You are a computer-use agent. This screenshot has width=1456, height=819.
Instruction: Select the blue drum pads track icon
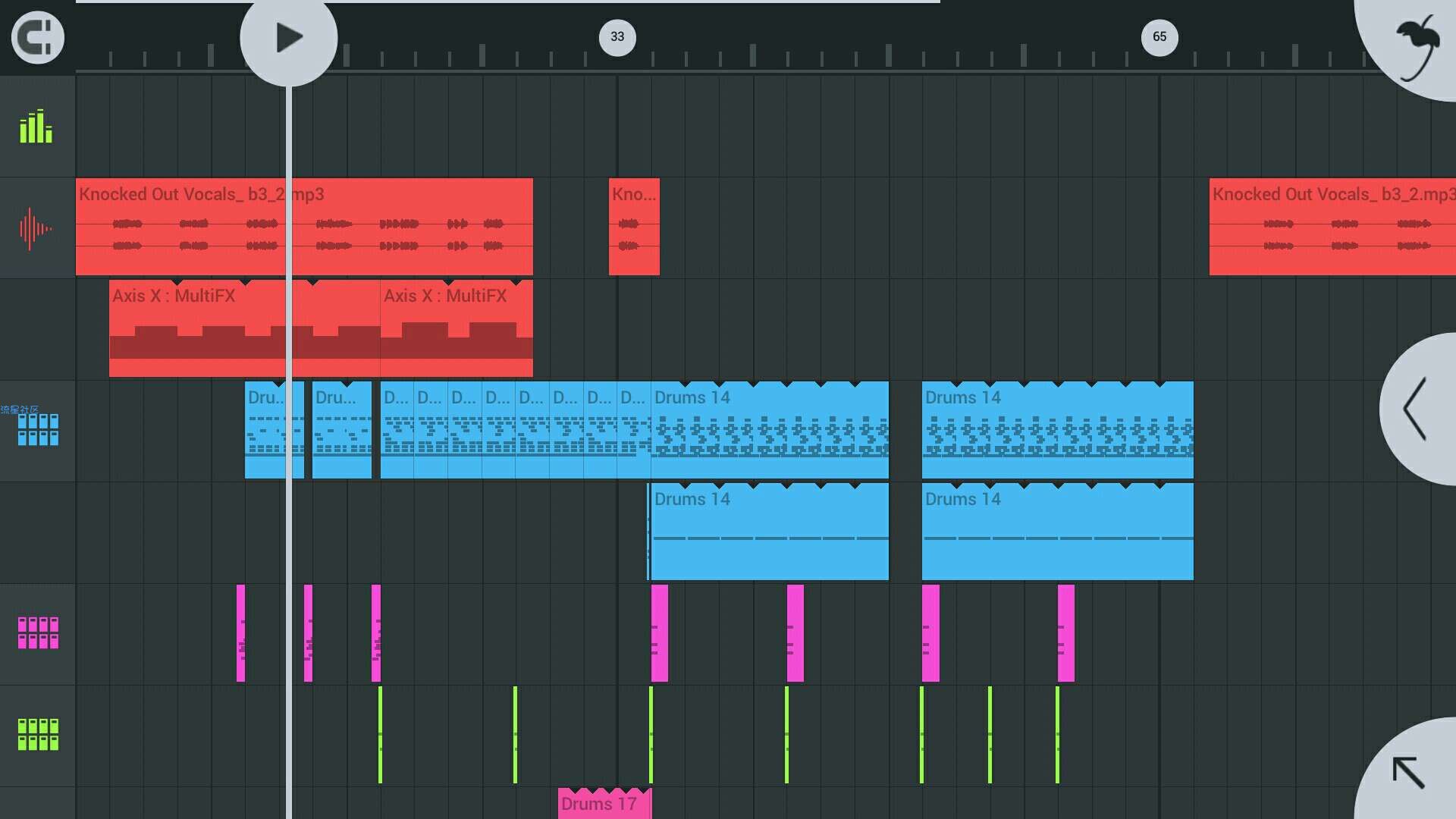38,429
